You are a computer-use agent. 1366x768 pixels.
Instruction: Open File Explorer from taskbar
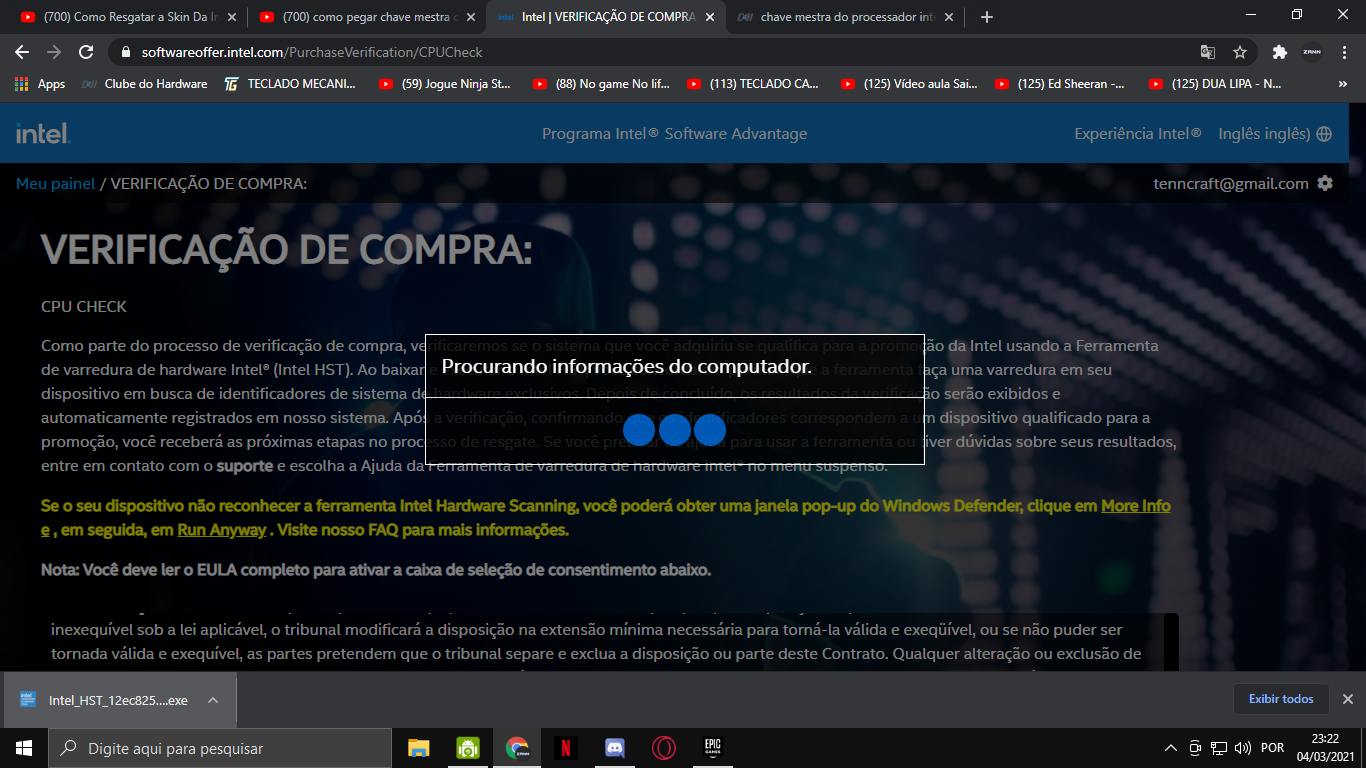click(418, 748)
